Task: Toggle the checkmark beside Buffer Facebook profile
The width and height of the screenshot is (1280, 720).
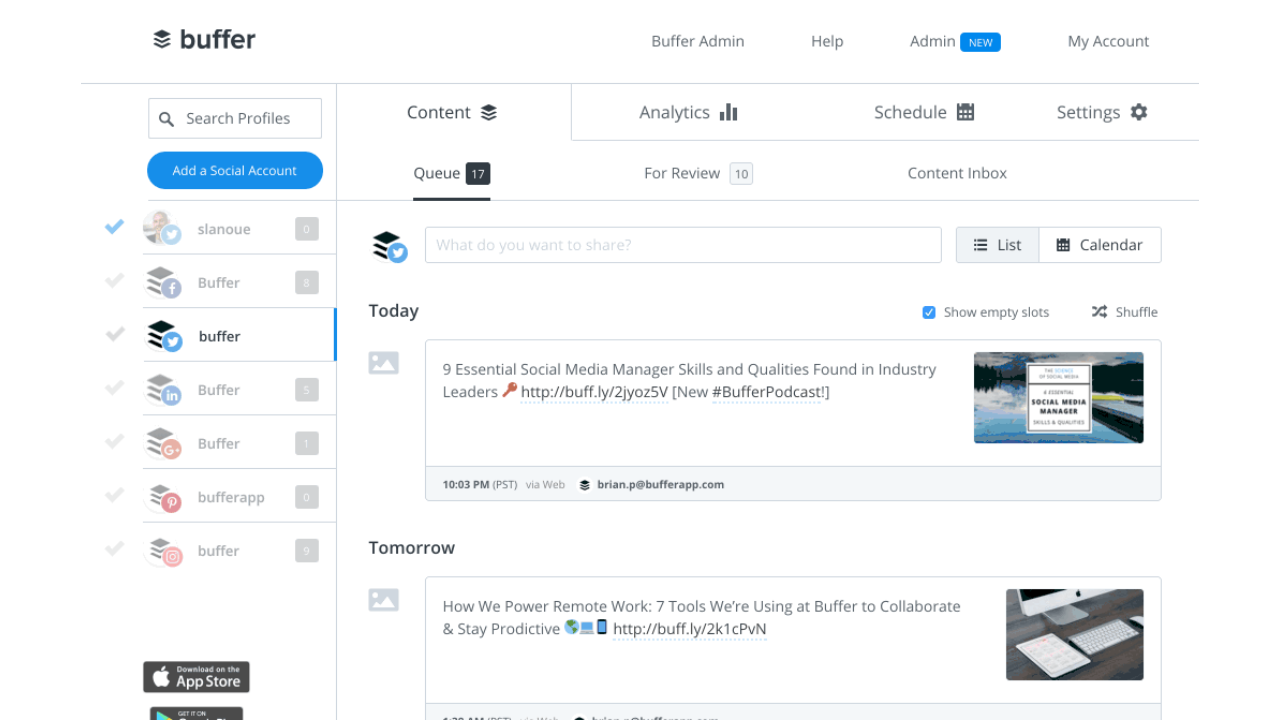Action: coord(115,281)
